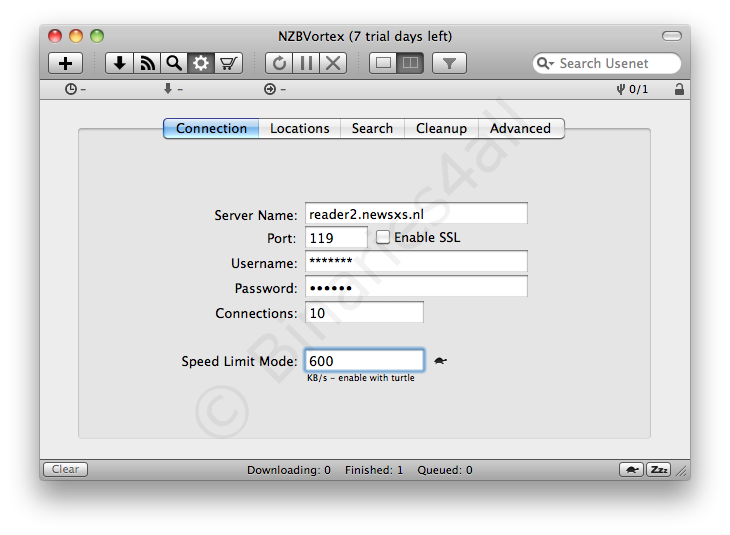Open the downloads view arrow icon
Image resolution: width=730 pixels, height=535 pixels.
click(x=120, y=63)
